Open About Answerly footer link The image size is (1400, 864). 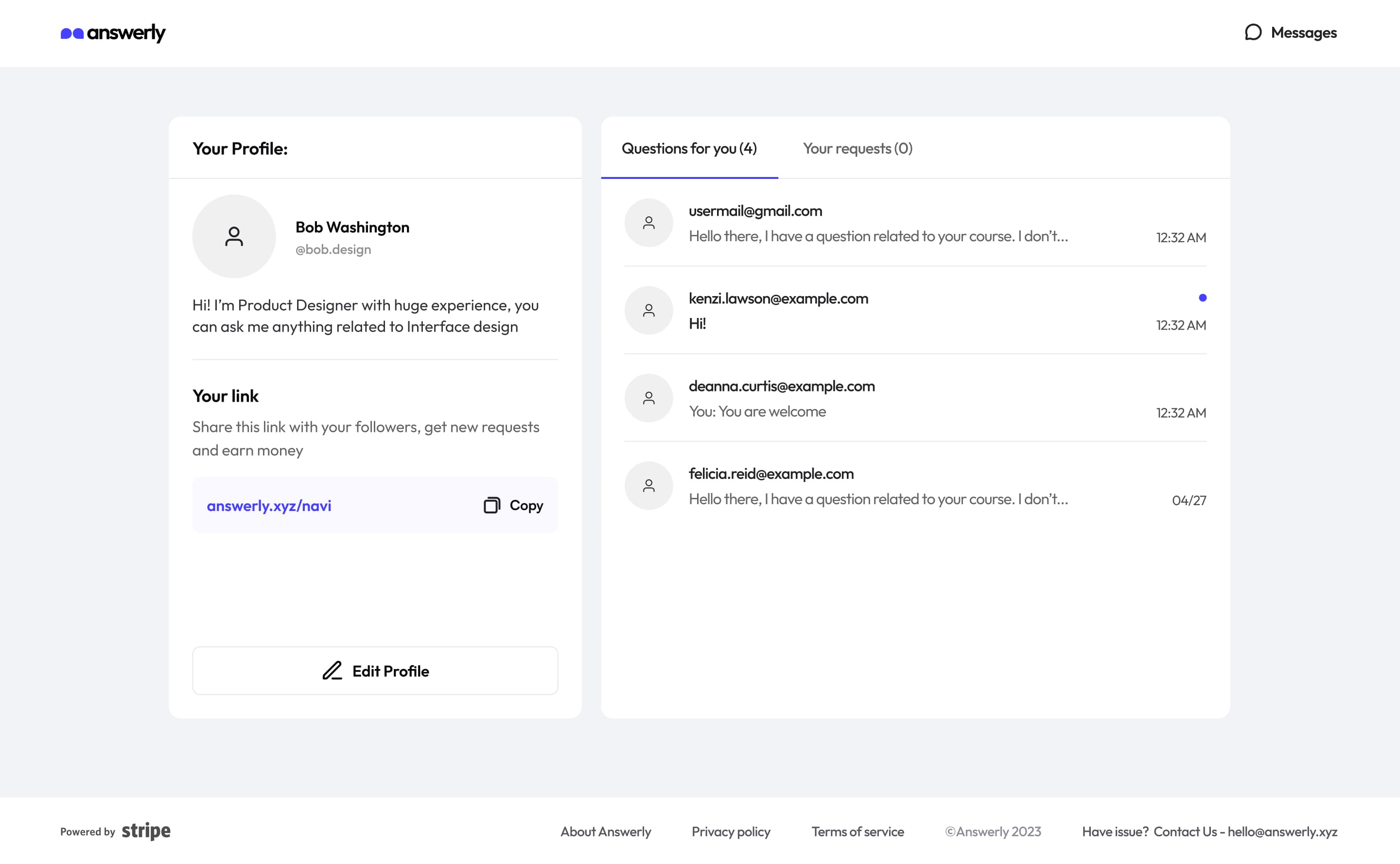pos(606,831)
